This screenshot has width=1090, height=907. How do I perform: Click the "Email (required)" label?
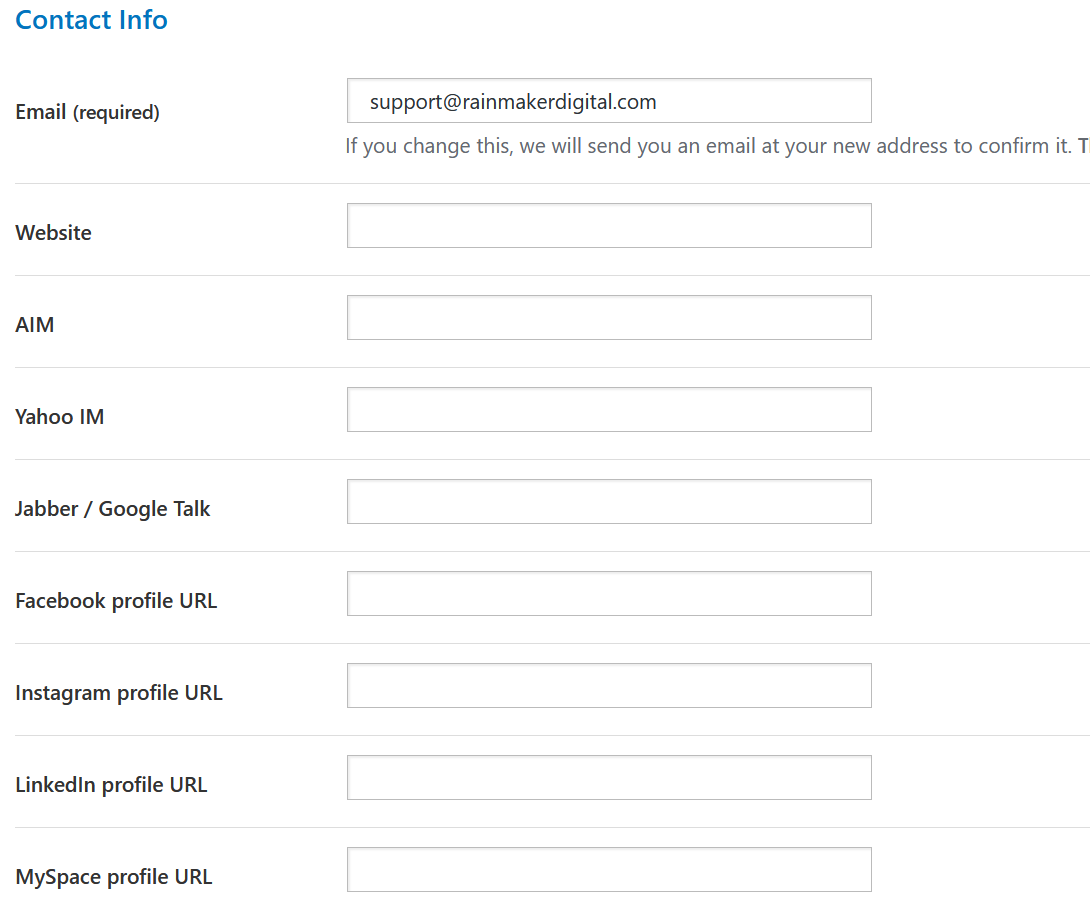[x=87, y=113]
